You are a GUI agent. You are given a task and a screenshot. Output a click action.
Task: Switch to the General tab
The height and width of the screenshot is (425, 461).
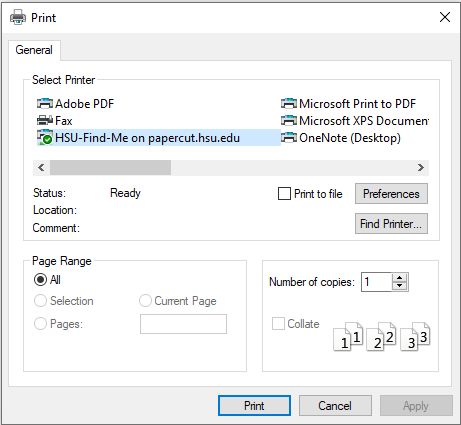click(x=34, y=50)
